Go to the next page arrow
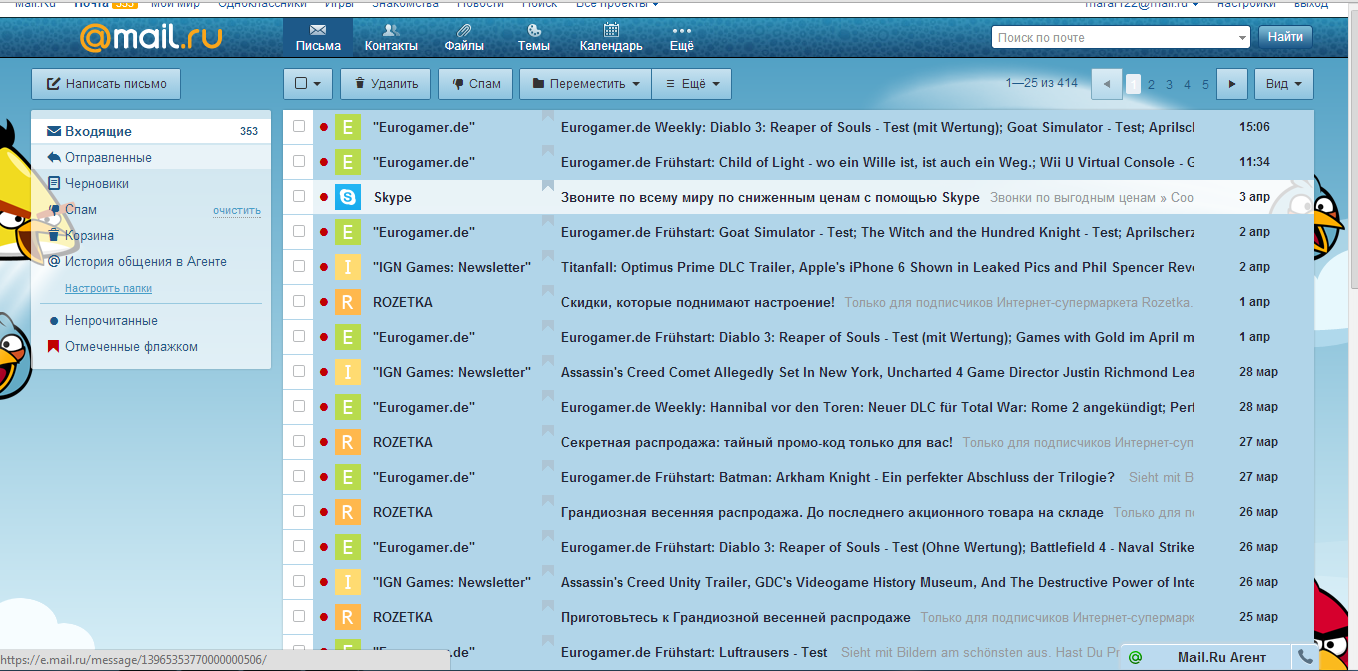 click(1232, 84)
